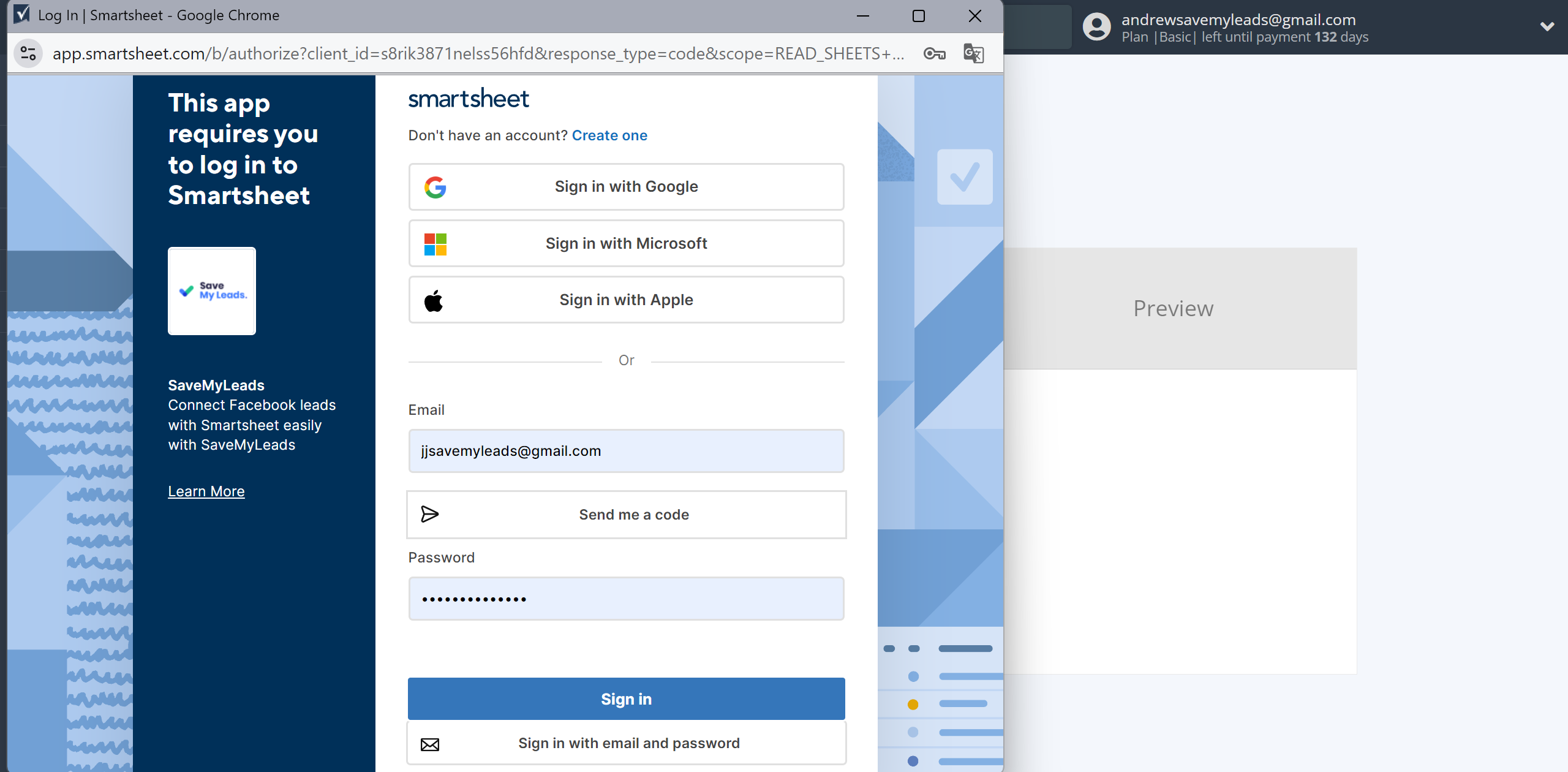Close the Smartsheet login window
Screen dimensions: 1568x772
[x=975, y=16]
